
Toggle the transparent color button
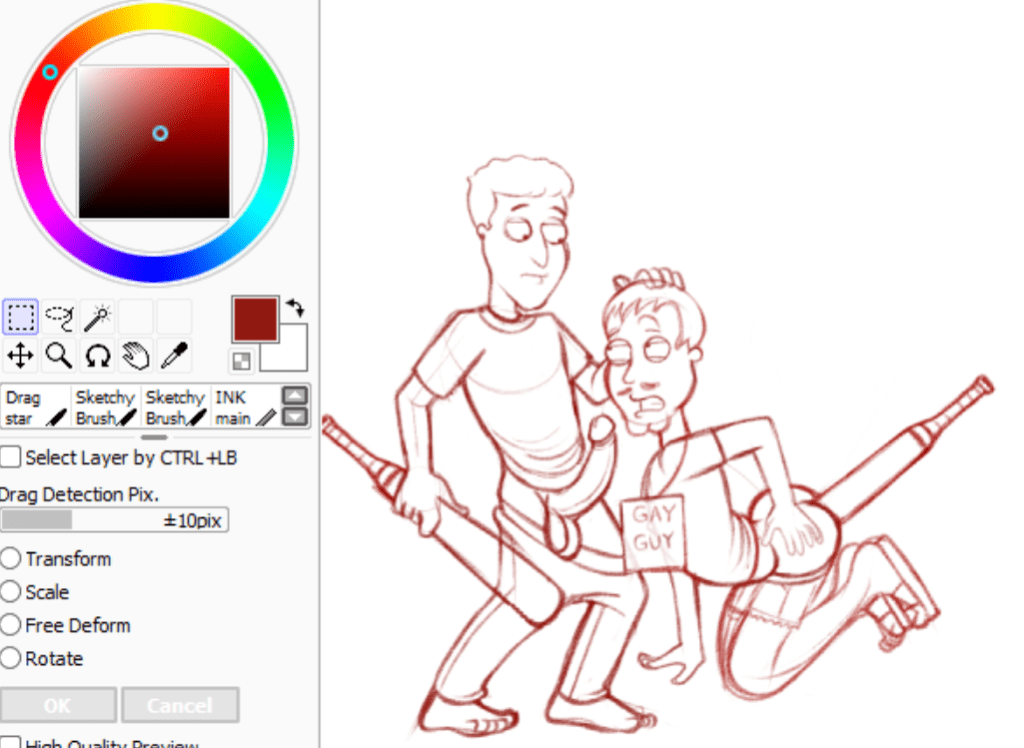point(241,360)
